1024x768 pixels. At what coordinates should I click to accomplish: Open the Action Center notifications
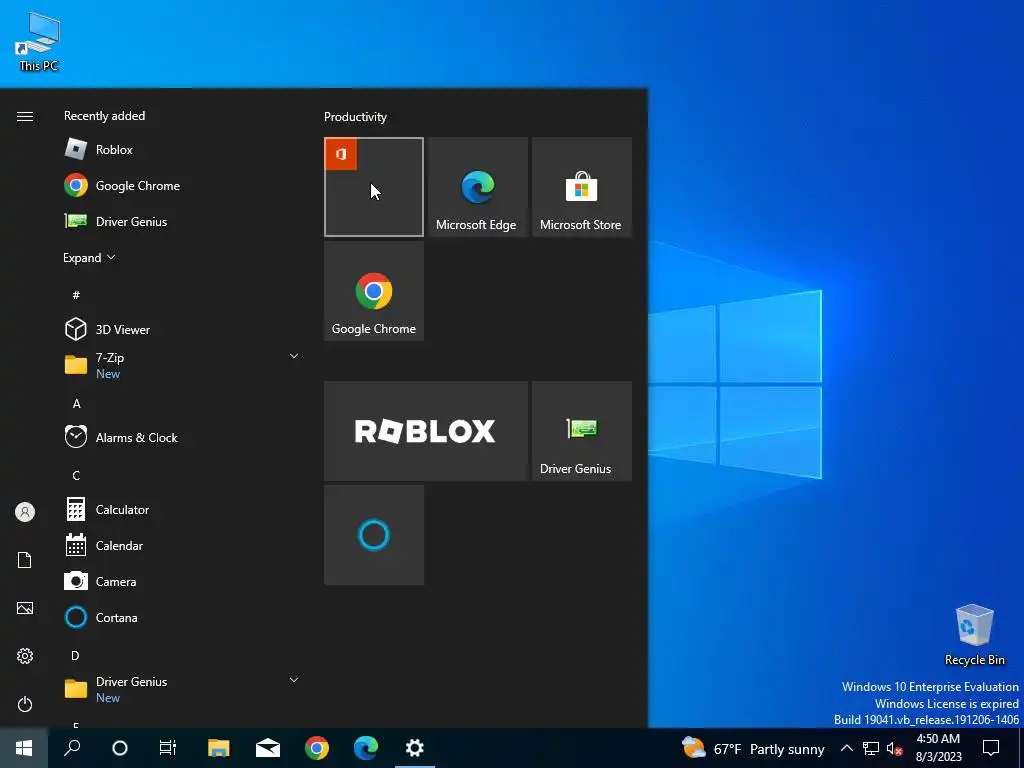click(x=991, y=748)
